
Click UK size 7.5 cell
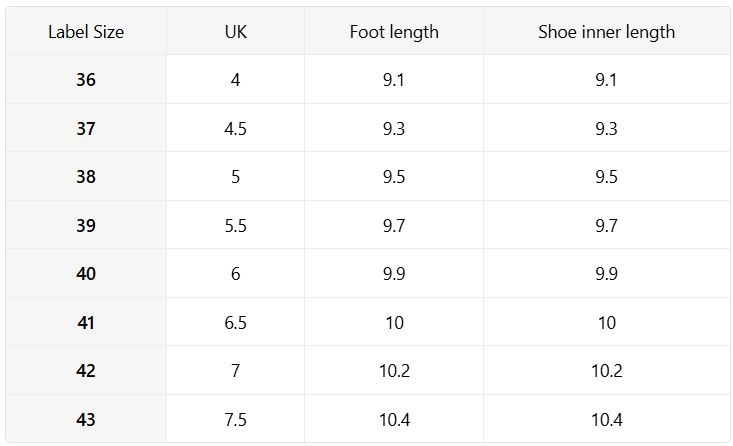pos(235,420)
